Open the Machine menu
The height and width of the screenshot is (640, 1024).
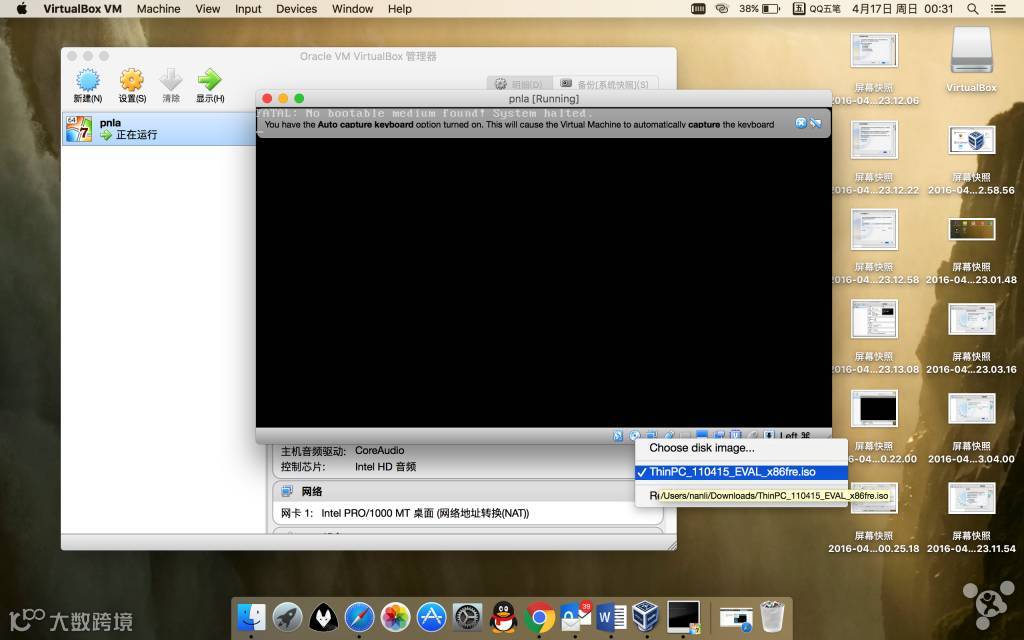pyautogui.click(x=158, y=8)
